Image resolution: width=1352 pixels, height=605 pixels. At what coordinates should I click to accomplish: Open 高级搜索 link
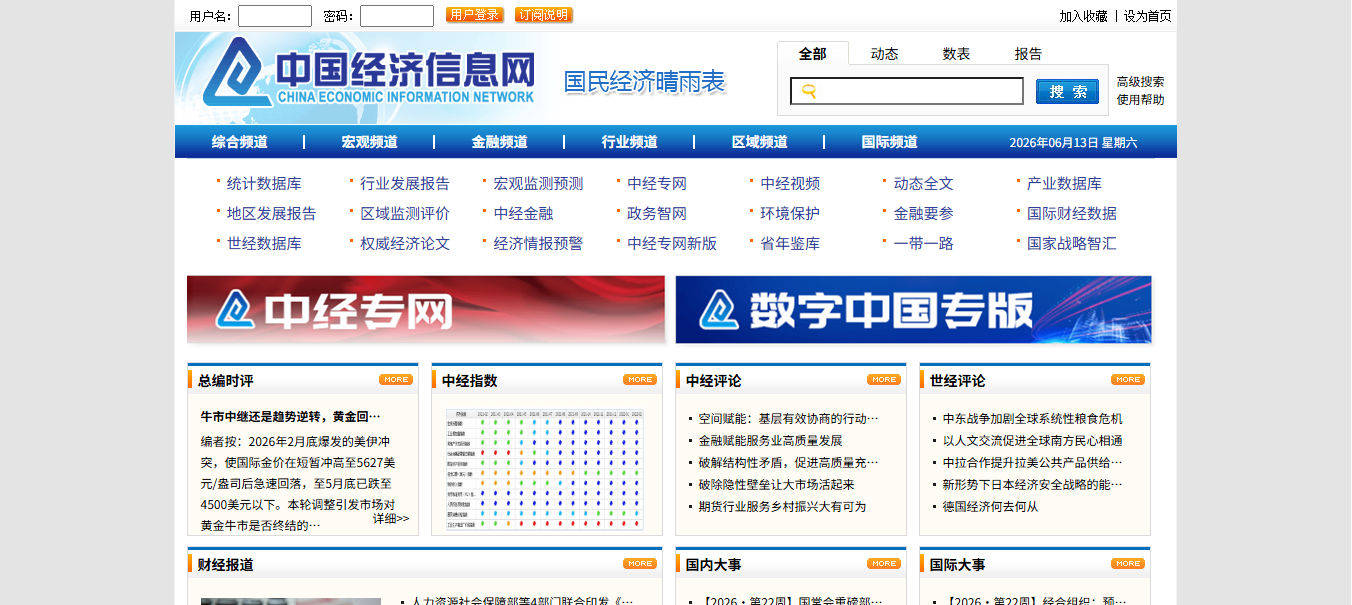(x=1141, y=82)
